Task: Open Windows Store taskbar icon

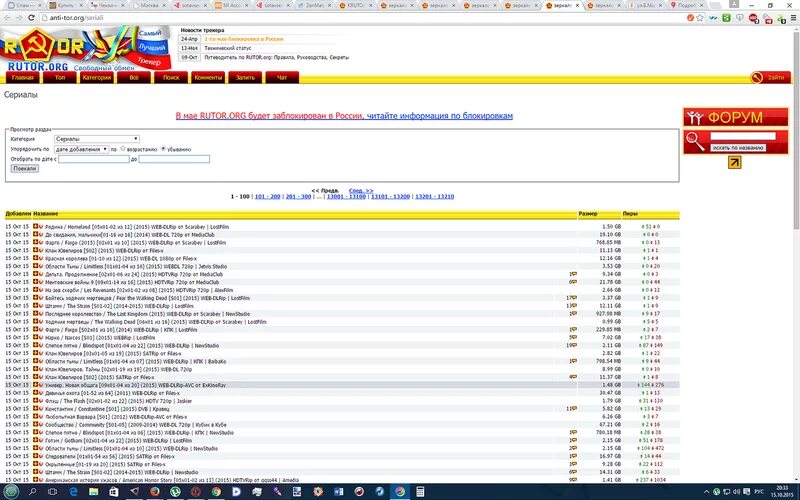Action: click(x=114, y=492)
